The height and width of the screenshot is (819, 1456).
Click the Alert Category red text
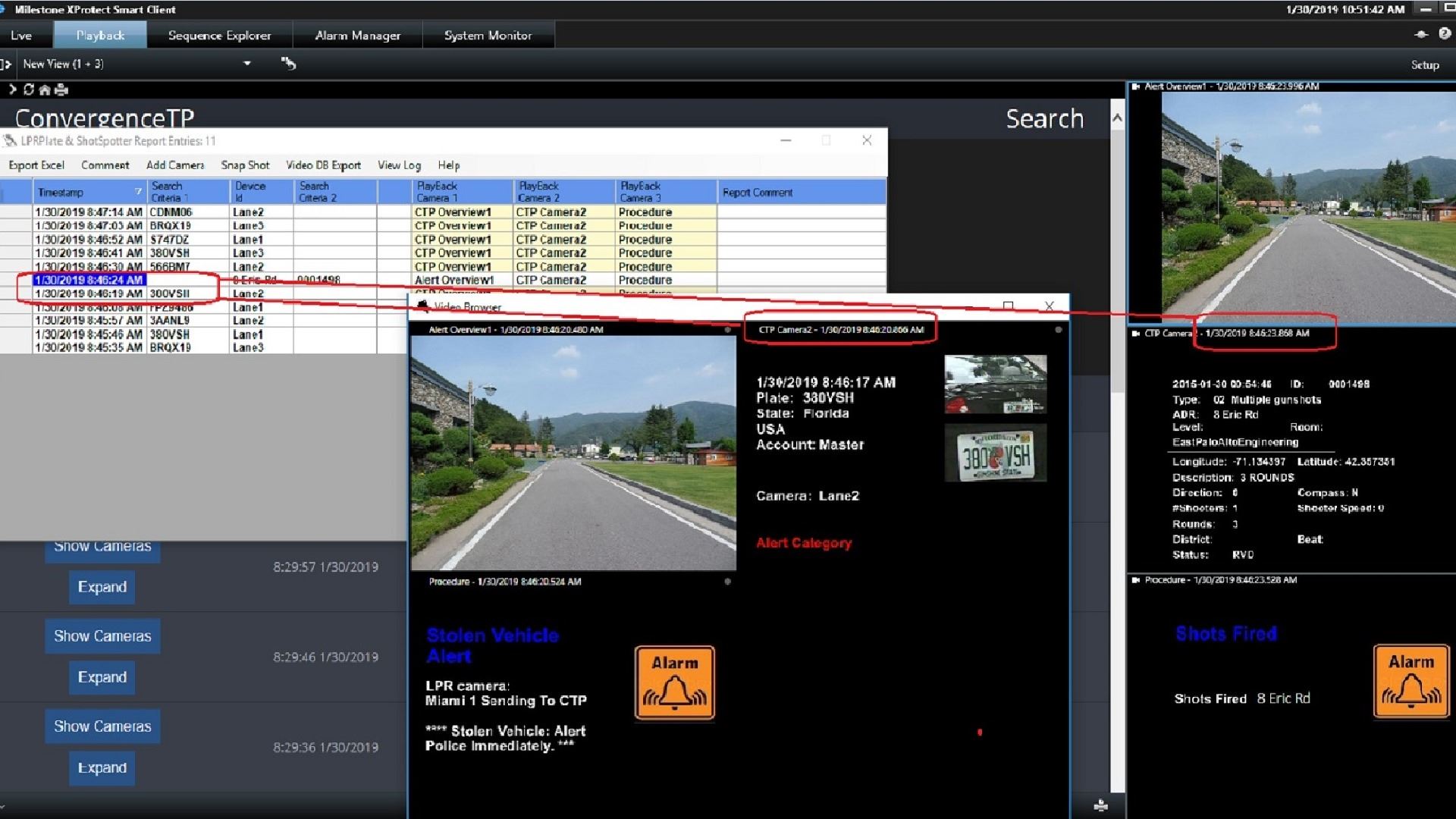(804, 543)
